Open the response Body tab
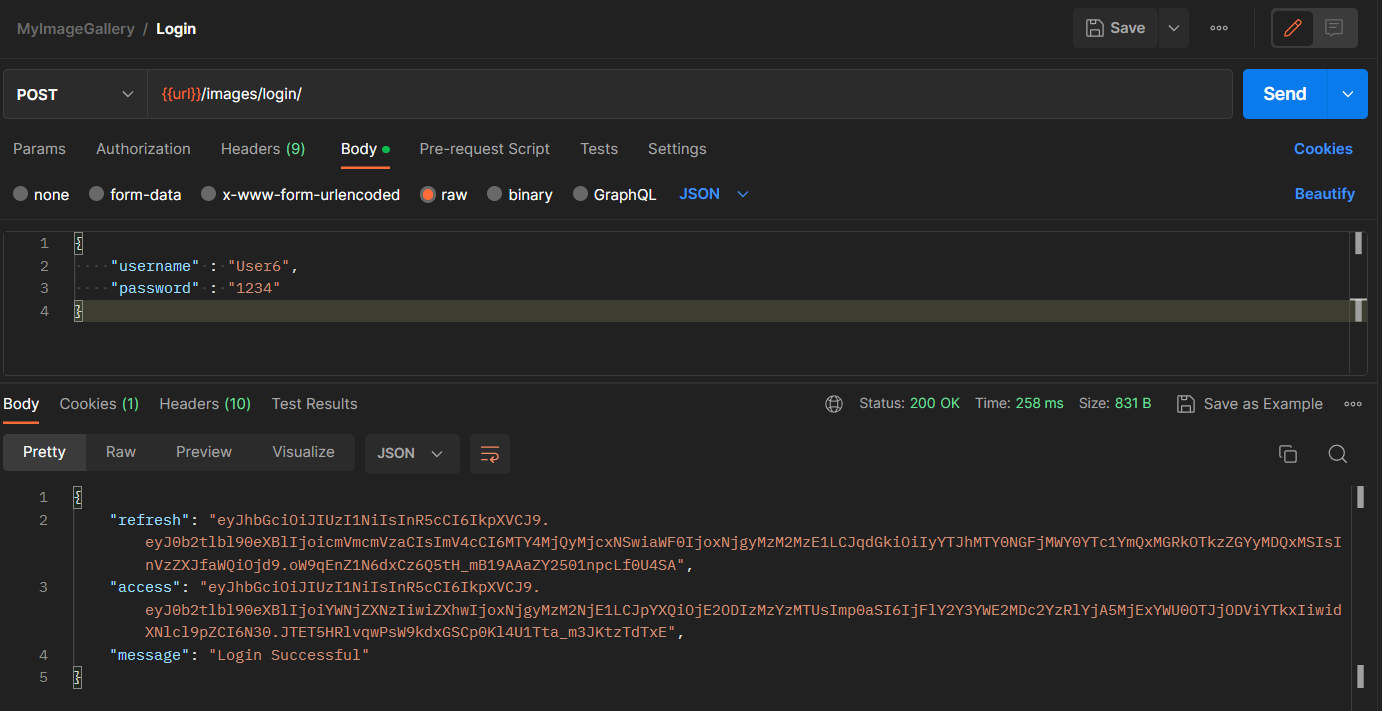The height and width of the screenshot is (711, 1382). pyautogui.click(x=21, y=404)
